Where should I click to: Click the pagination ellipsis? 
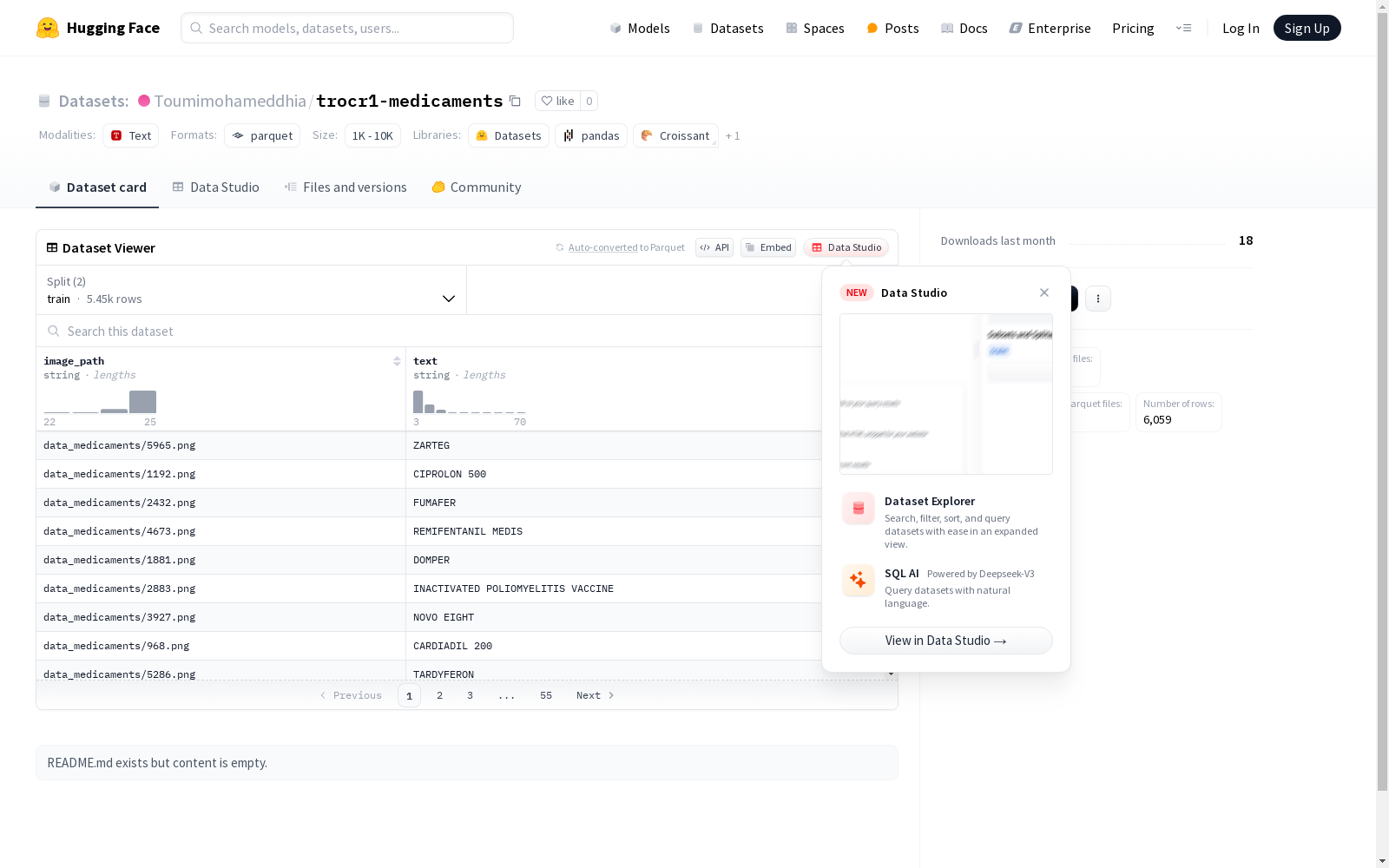pyautogui.click(x=507, y=695)
